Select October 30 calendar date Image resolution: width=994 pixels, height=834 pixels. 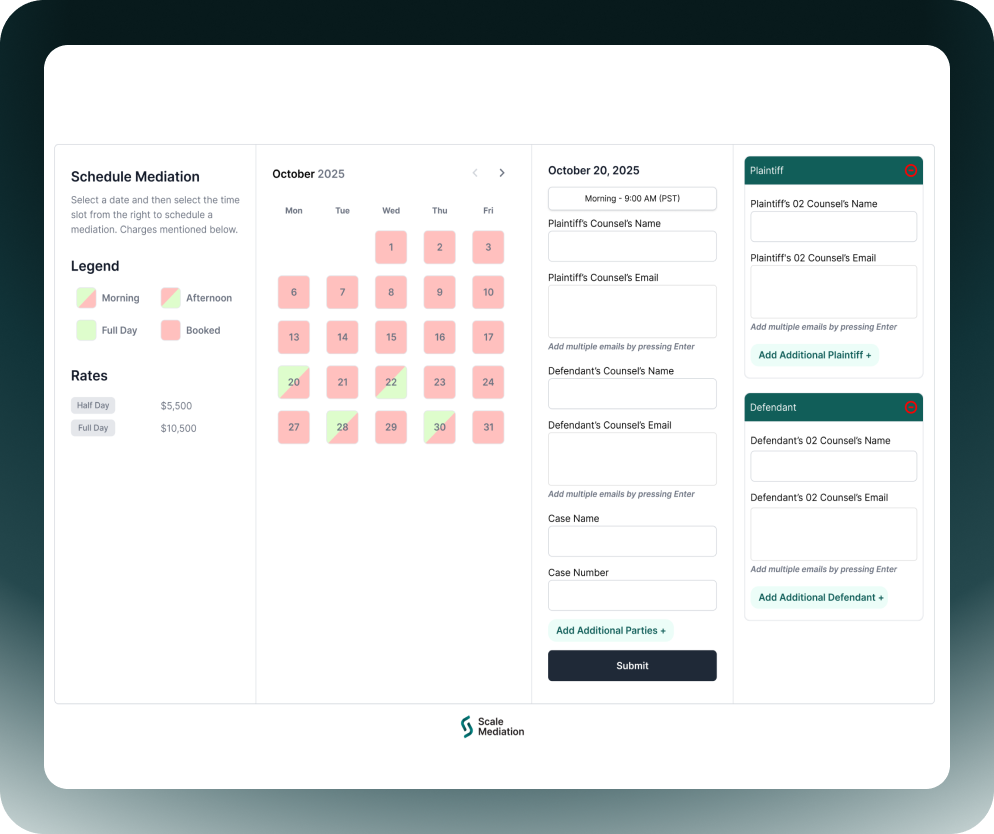click(439, 427)
